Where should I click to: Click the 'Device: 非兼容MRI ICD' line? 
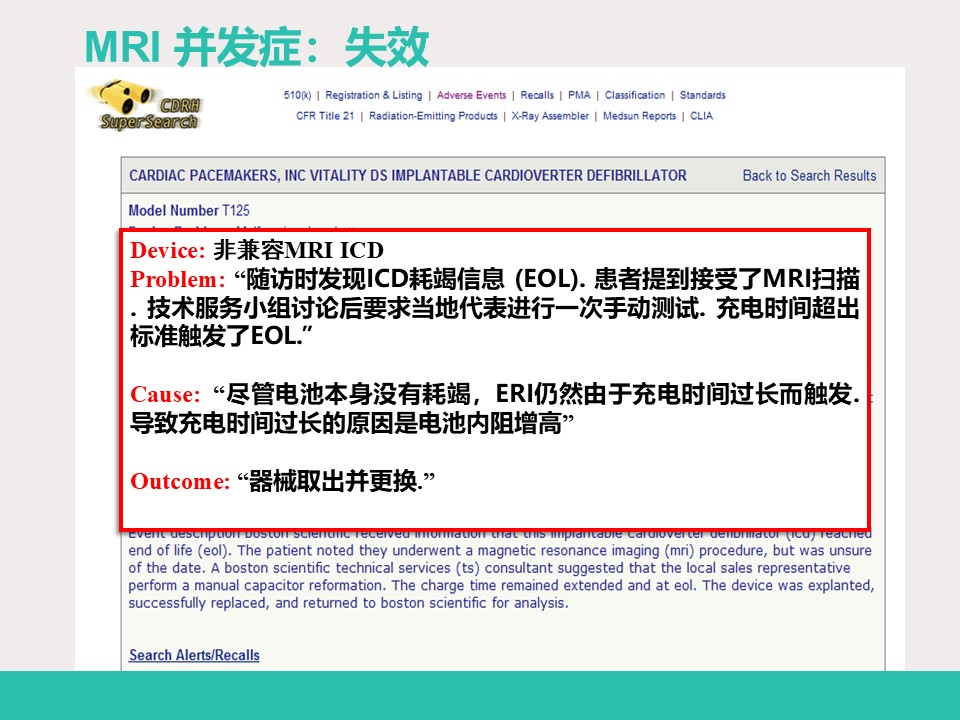pyautogui.click(x=257, y=250)
